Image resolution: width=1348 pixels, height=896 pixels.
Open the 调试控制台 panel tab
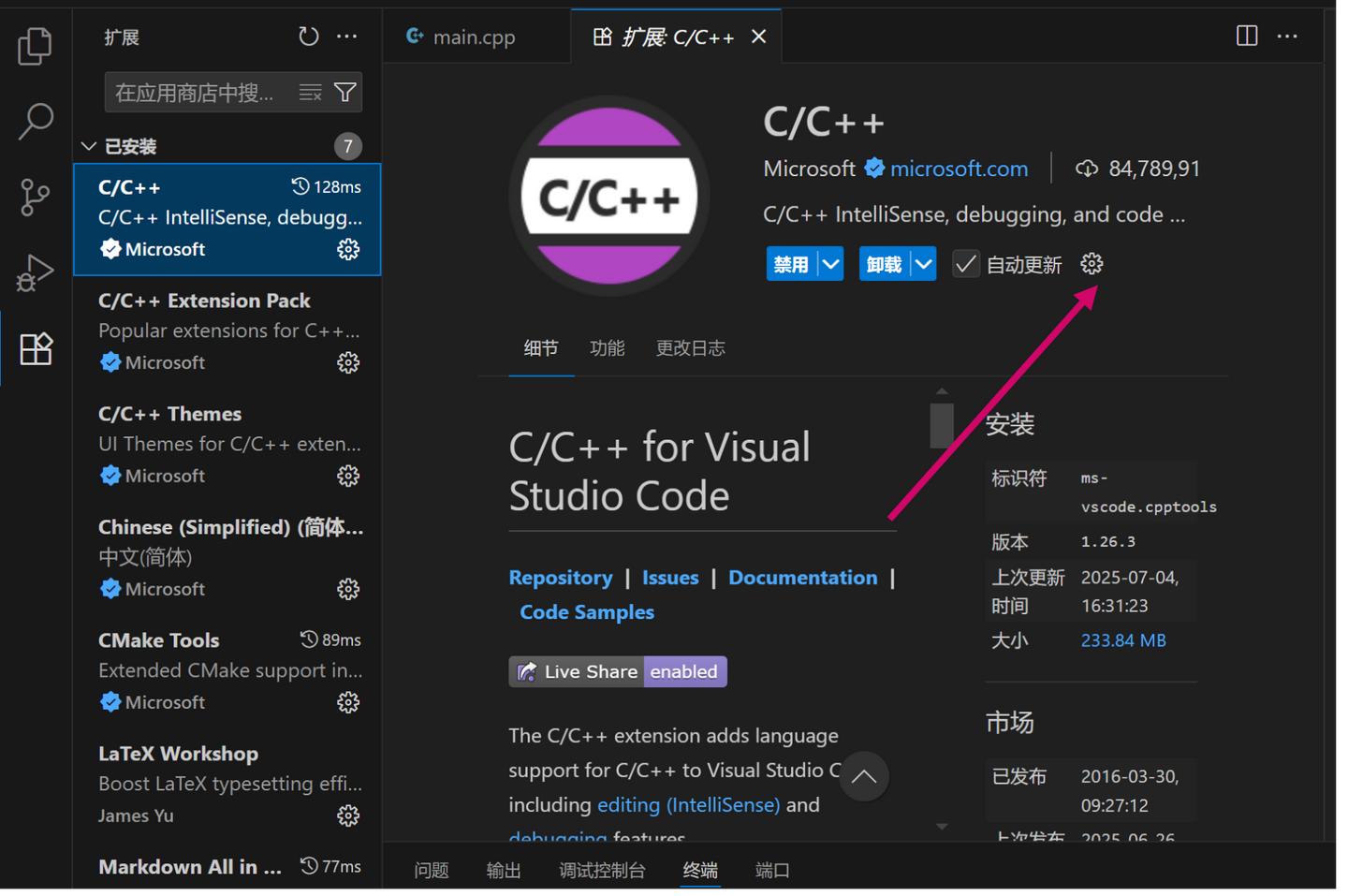(602, 870)
